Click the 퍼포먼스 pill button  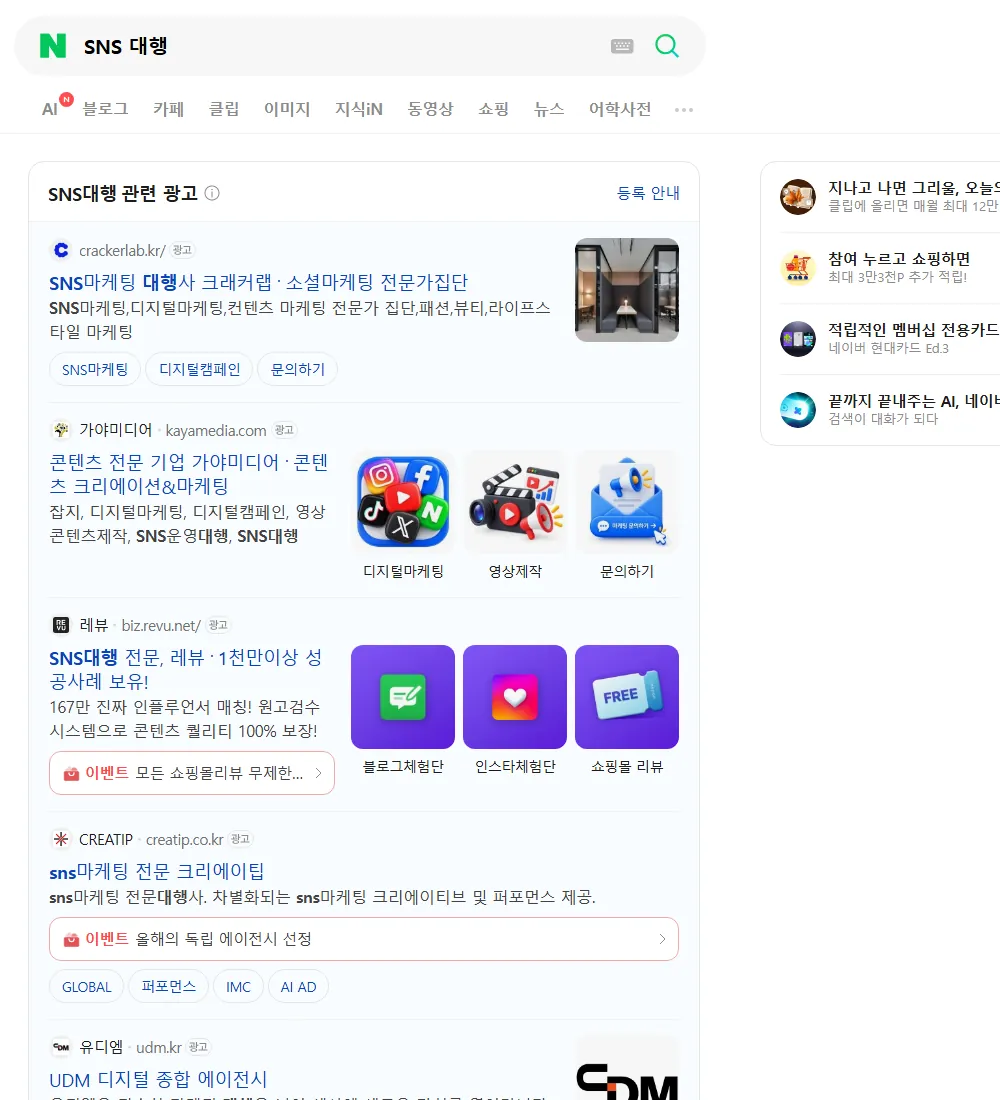click(168, 987)
